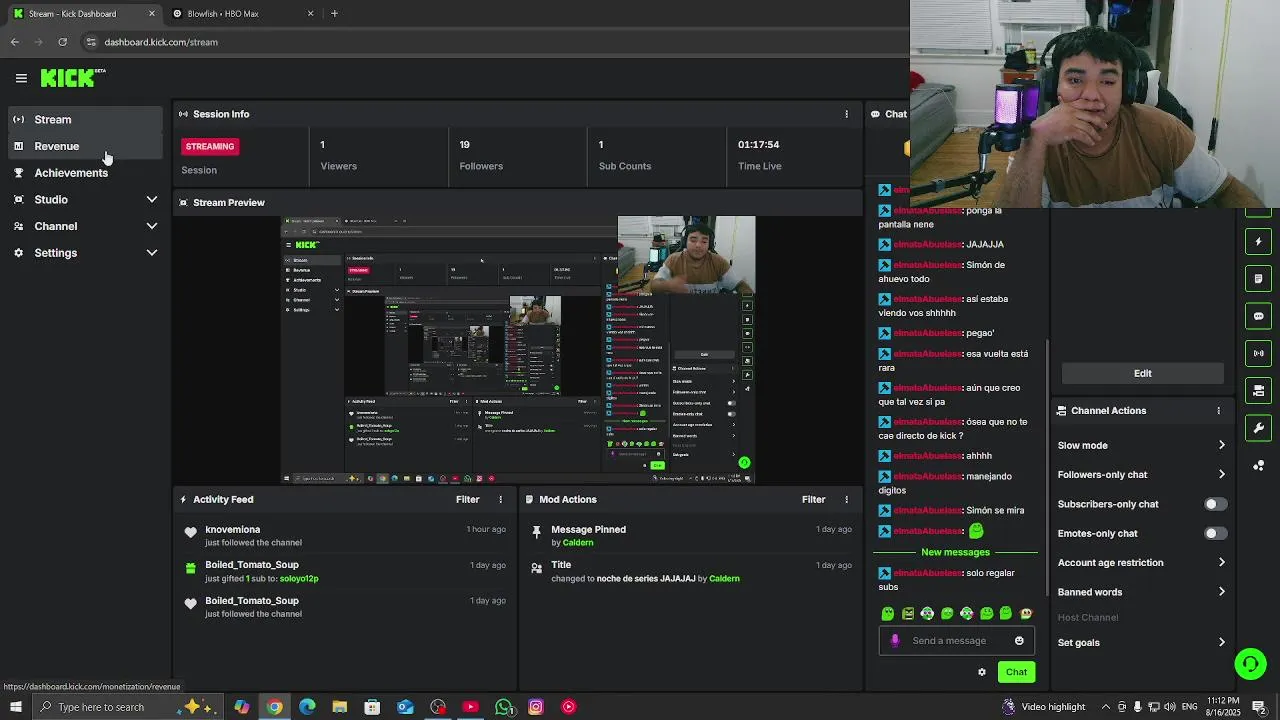Open chat settings gear icon
The image size is (1280, 720).
point(982,672)
